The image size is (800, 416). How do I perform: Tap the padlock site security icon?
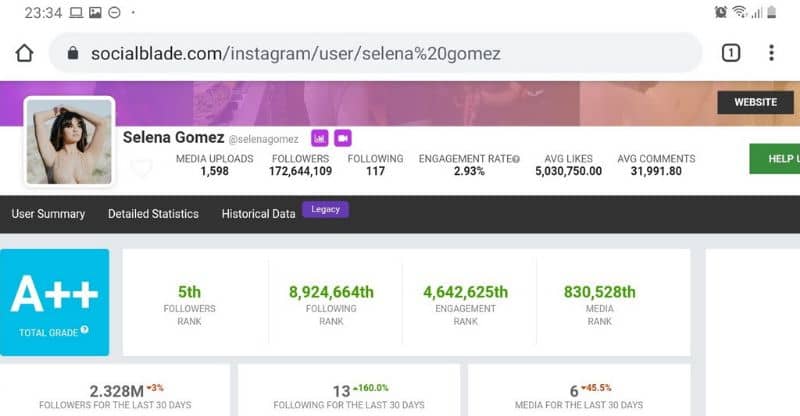(x=72, y=54)
